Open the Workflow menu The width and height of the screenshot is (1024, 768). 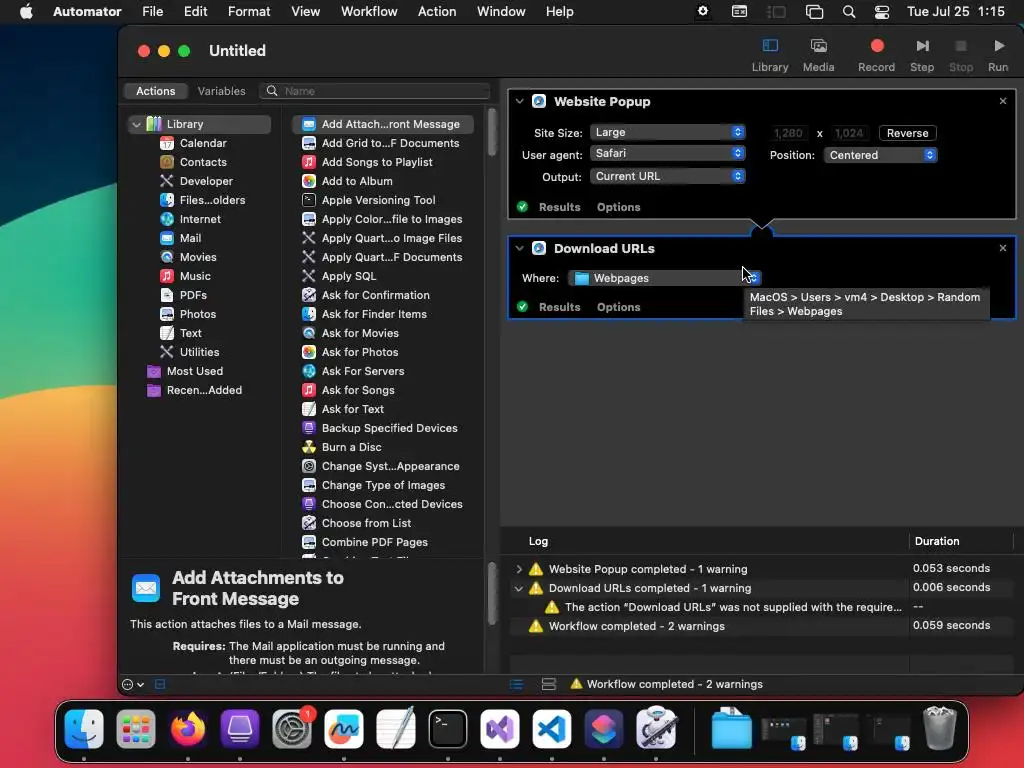pyautogui.click(x=369, y=11)
